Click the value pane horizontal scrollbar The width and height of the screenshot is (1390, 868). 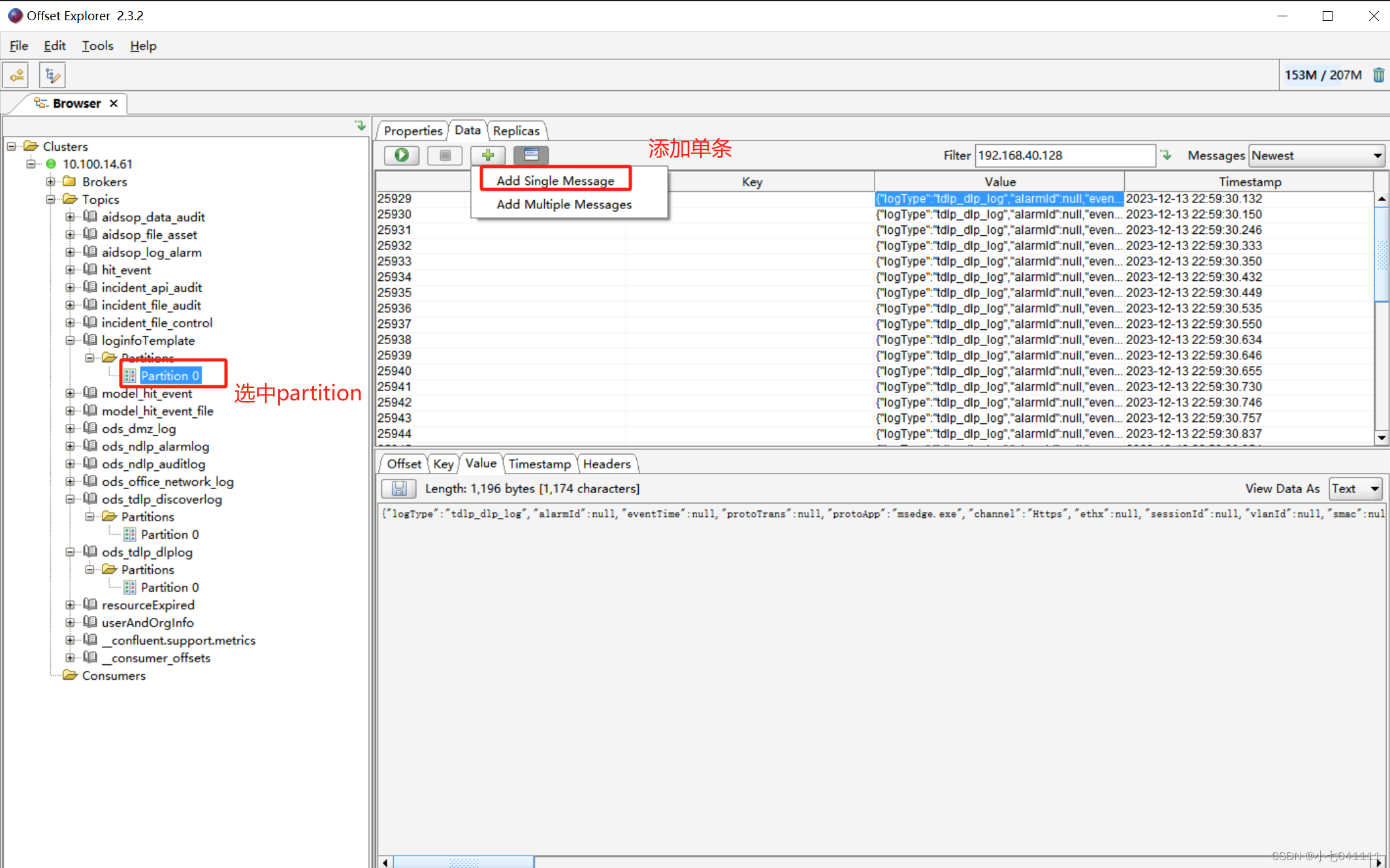pyautogui.click(x=464, y=863)
